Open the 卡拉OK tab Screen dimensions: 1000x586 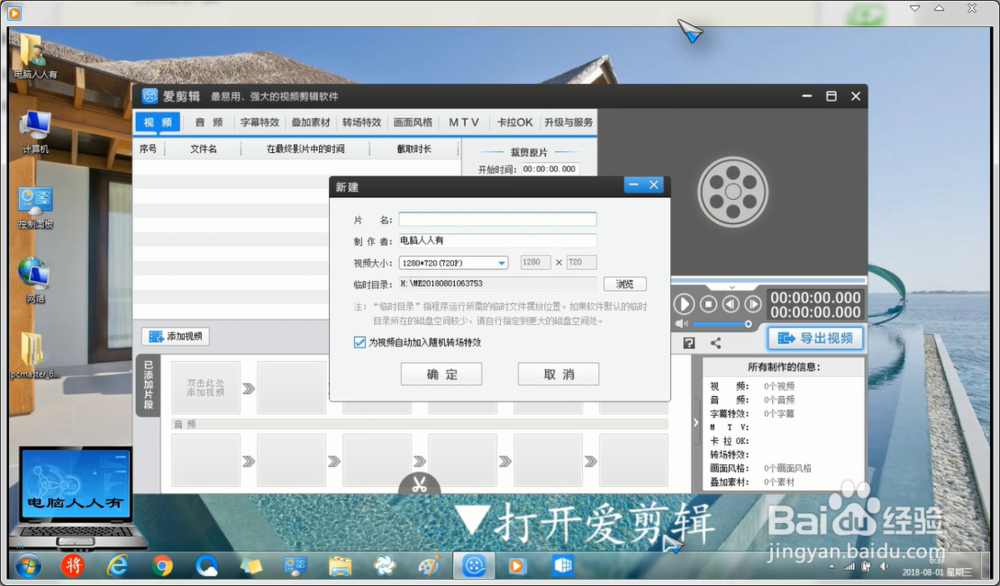tap(515, 122)
